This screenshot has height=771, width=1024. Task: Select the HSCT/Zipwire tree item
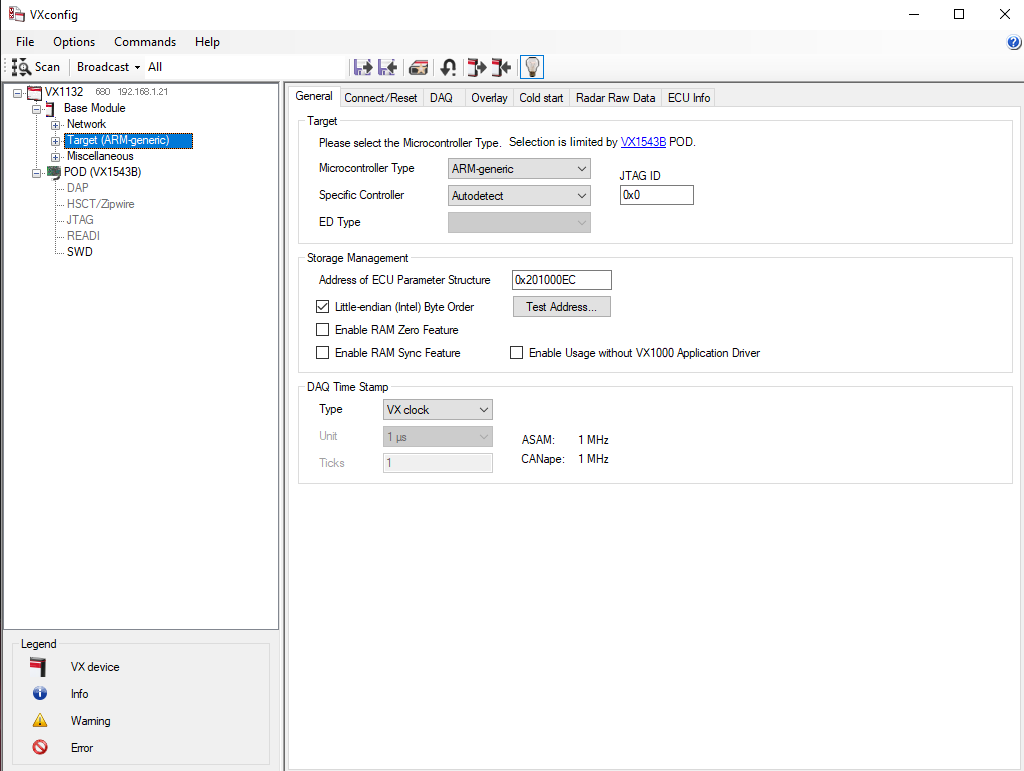coord(101,204)
